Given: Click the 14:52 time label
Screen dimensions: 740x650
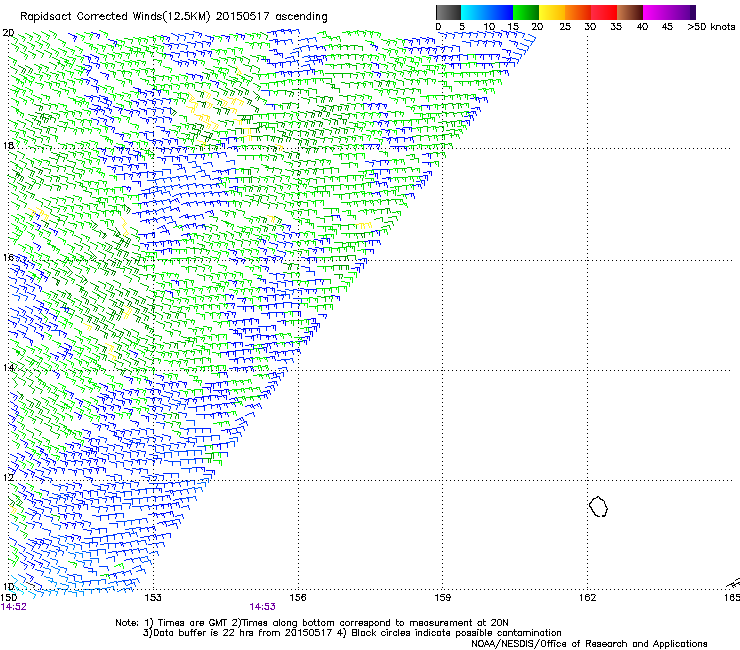Looking at the screenshot, I should [x=14, y=607].
